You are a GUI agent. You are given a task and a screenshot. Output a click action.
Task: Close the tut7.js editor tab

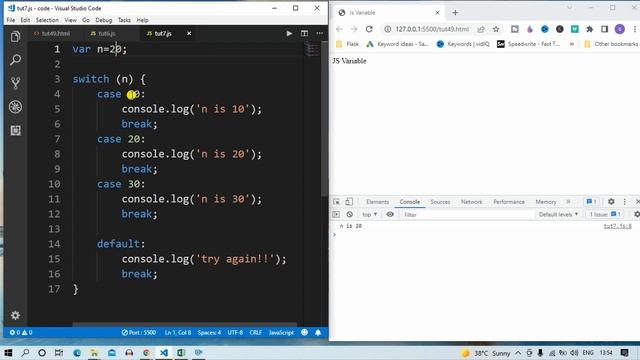(x=189, y=33)
